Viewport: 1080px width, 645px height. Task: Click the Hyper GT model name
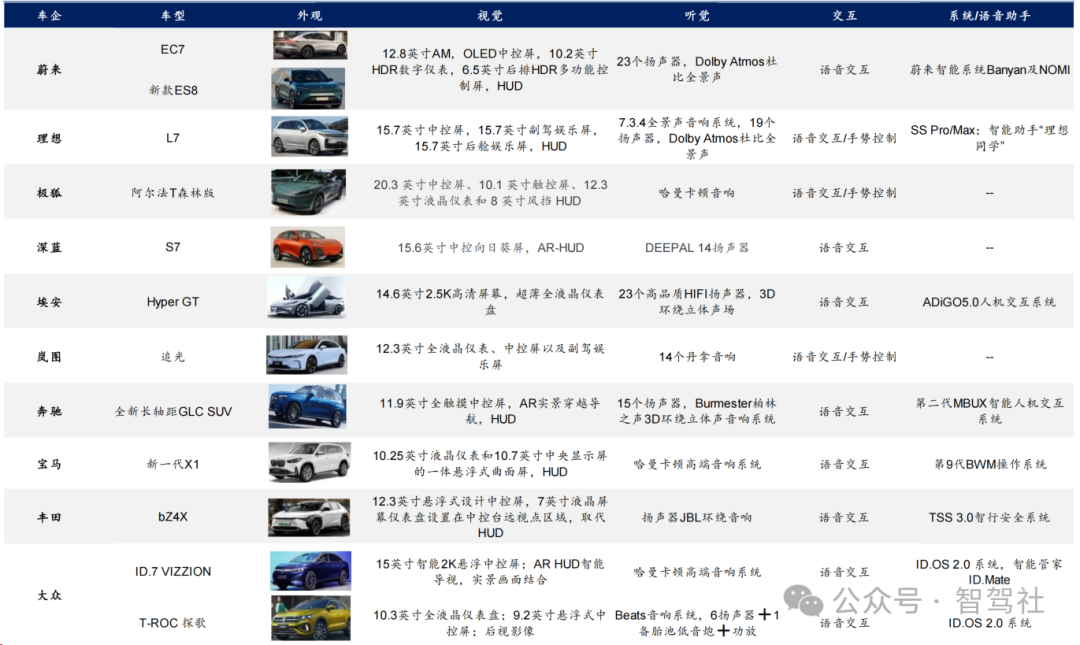(172, 302)
